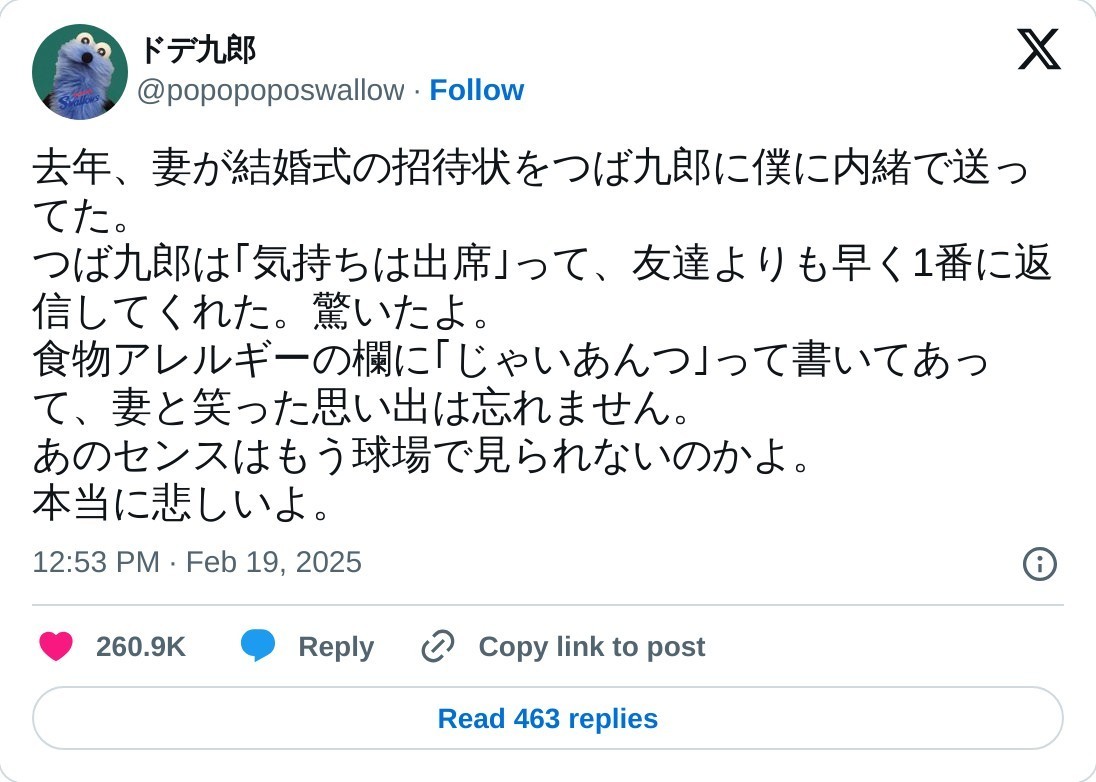This screenshot has height=782, width=1096.
Task: Select Copy link to post text
Action: [x=591, y=647]
